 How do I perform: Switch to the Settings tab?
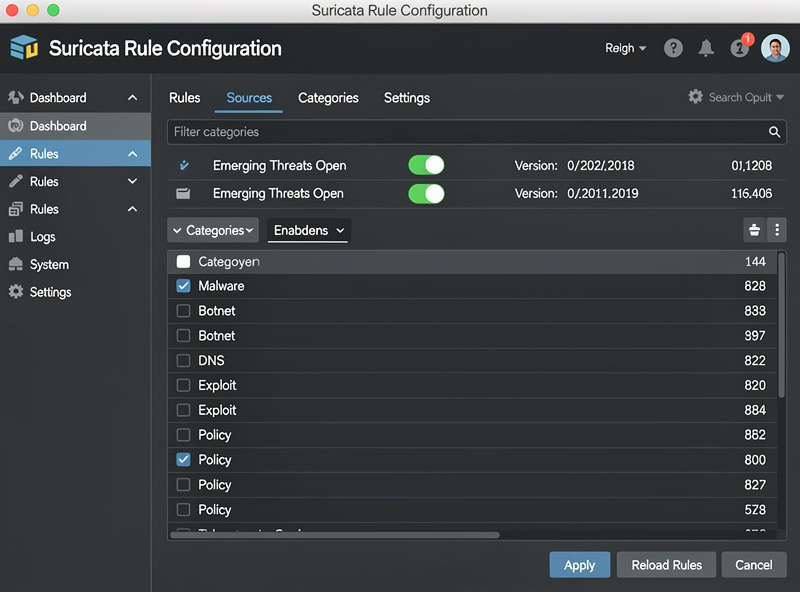pos(407,97)
